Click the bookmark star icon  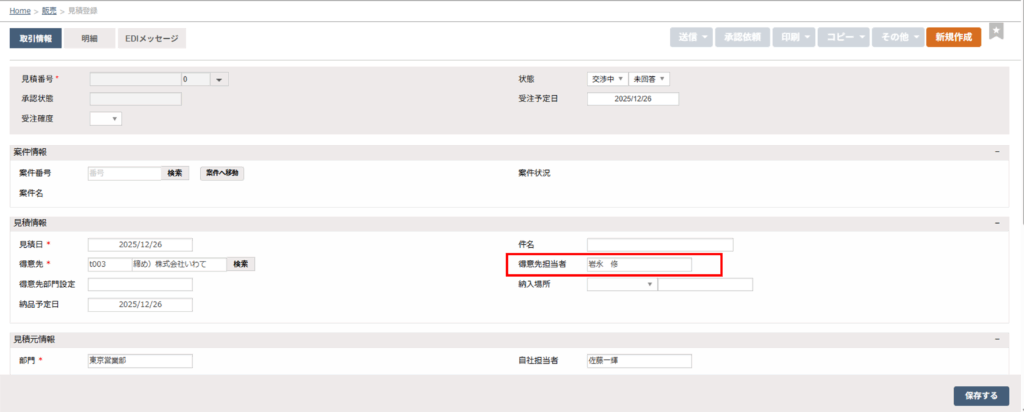pyautogui.click(x=996, y=32)
